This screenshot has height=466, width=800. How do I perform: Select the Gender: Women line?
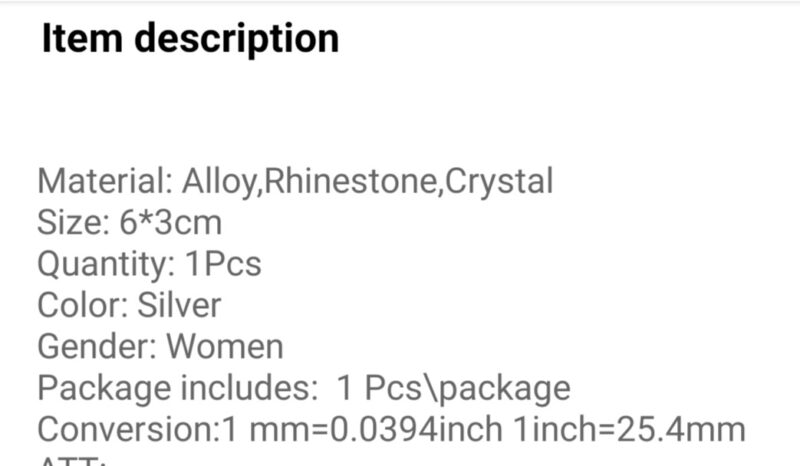(x=160, y=347)
